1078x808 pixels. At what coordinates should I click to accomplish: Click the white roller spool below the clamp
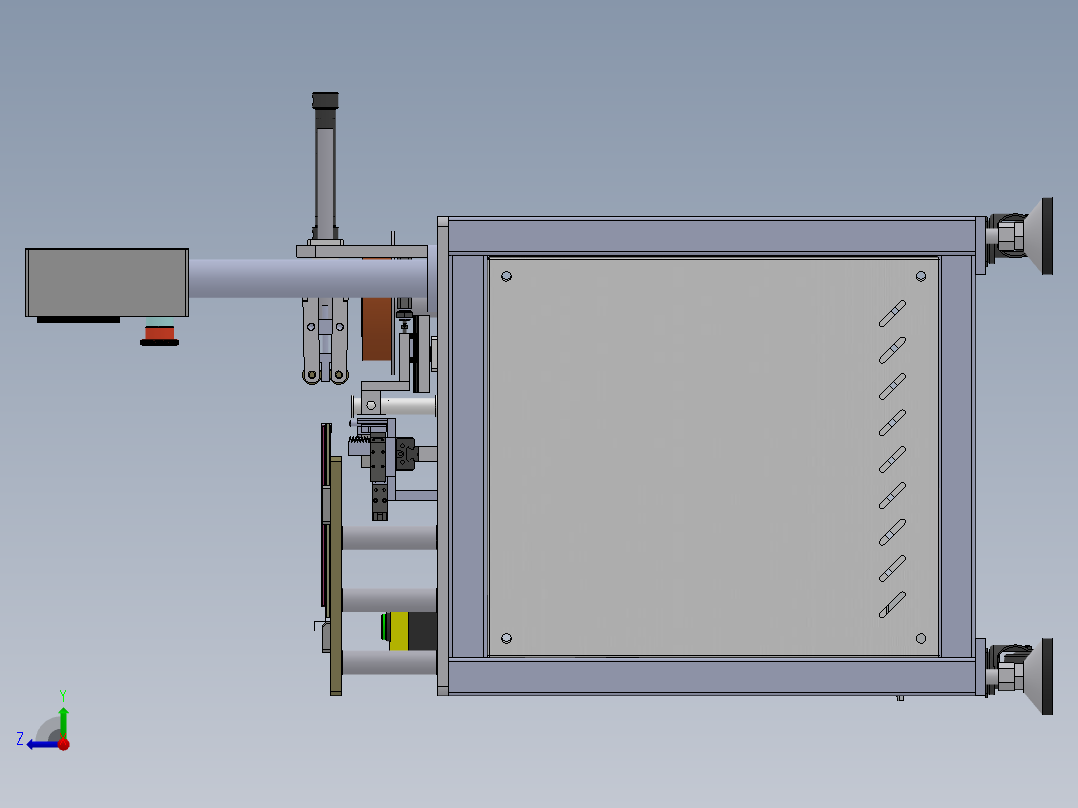(390, 535)
